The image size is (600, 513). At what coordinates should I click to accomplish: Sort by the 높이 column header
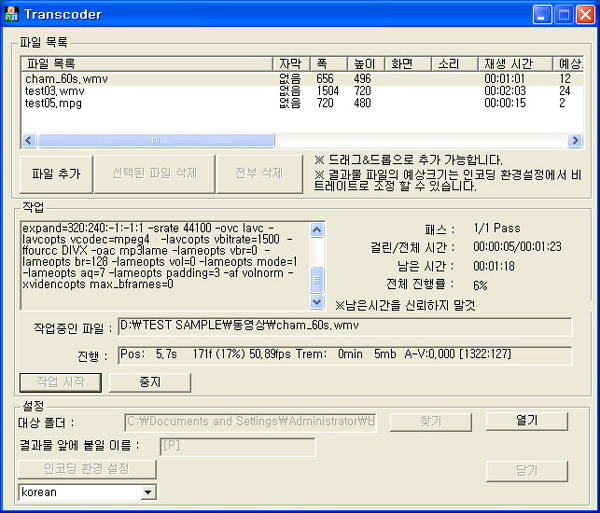click(x=365, y=64)
